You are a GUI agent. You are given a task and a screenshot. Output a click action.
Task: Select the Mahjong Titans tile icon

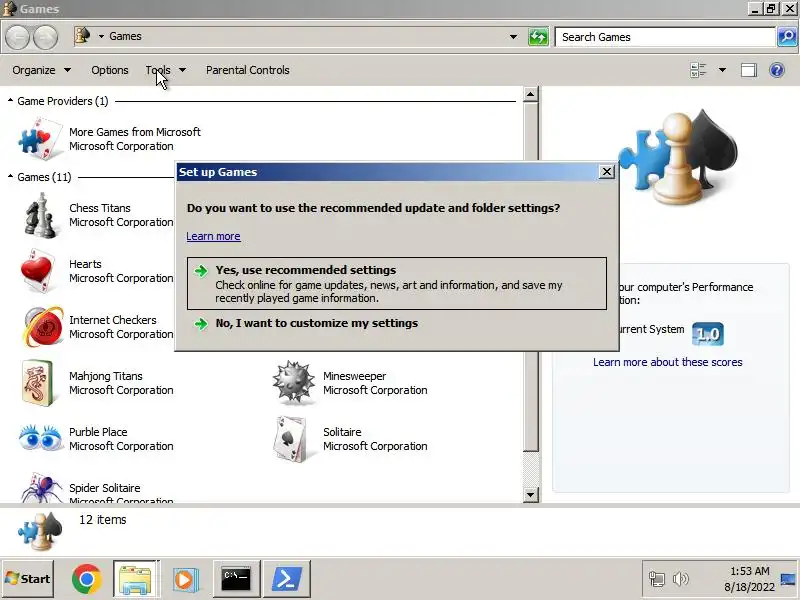[38, 383]
